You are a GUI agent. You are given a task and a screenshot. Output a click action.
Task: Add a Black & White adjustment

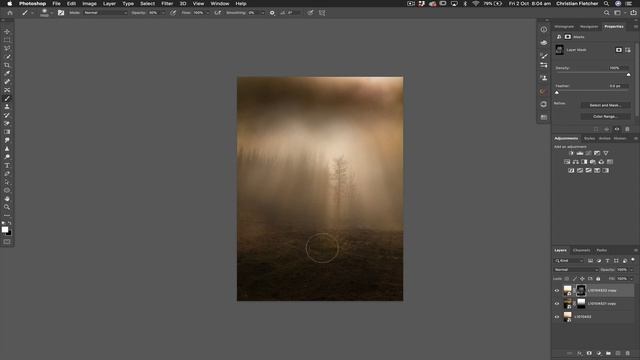point(584,162)
